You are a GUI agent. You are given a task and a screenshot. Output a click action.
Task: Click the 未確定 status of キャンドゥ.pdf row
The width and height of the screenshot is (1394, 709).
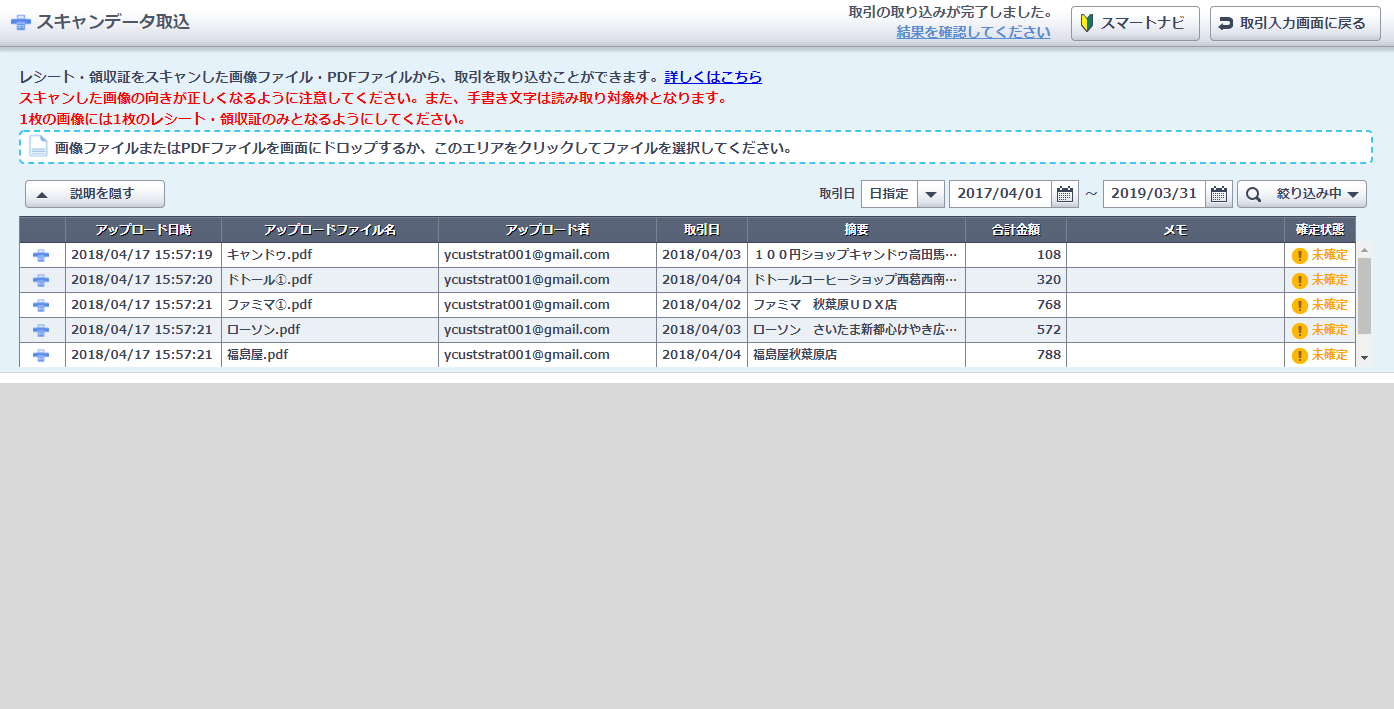tap(1330, 255)
